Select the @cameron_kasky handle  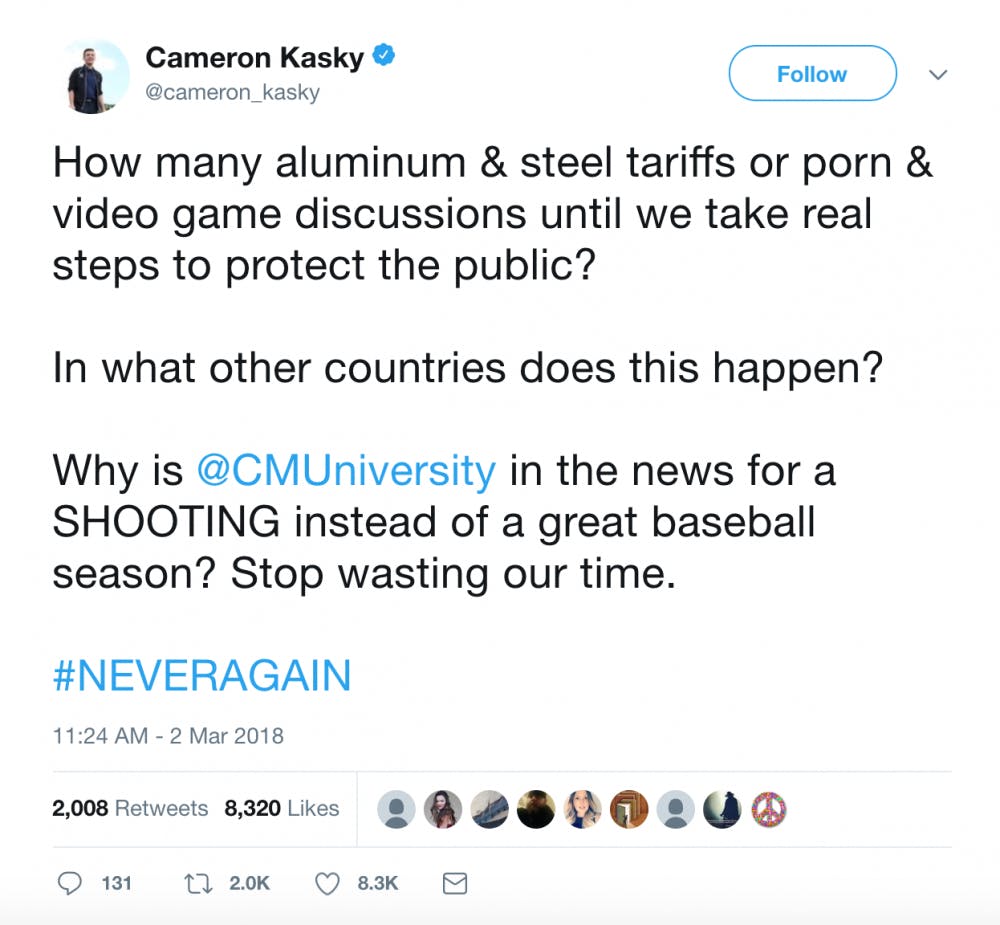coord(232,92)
